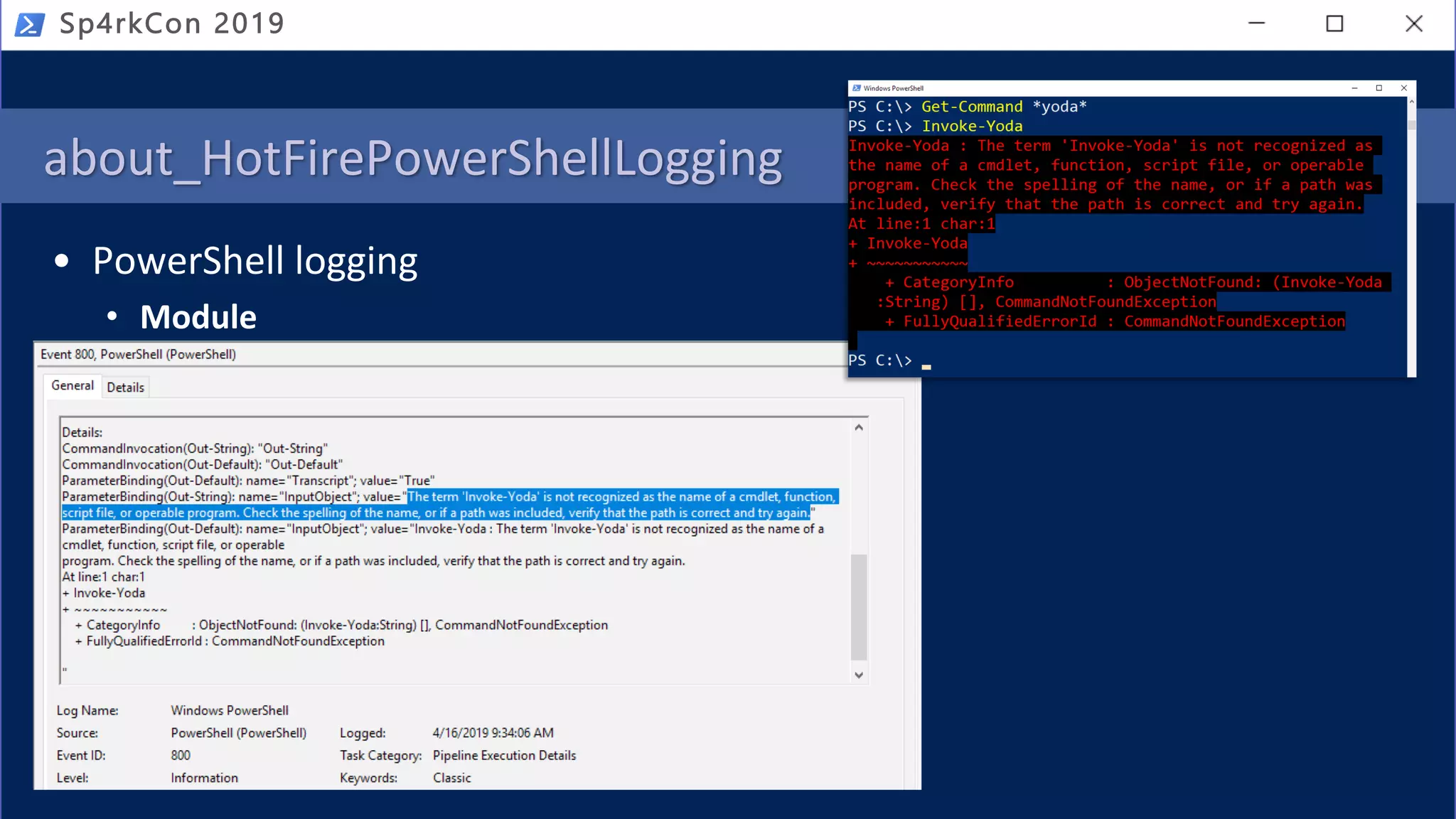Close the Windows PowerShell console window

[x=1403, y=88]
